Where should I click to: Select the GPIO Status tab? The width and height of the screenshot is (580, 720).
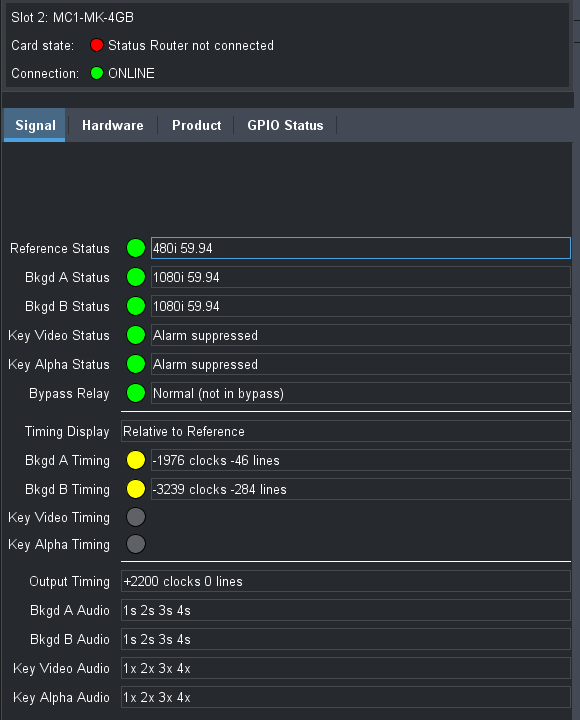coord(285,125)
